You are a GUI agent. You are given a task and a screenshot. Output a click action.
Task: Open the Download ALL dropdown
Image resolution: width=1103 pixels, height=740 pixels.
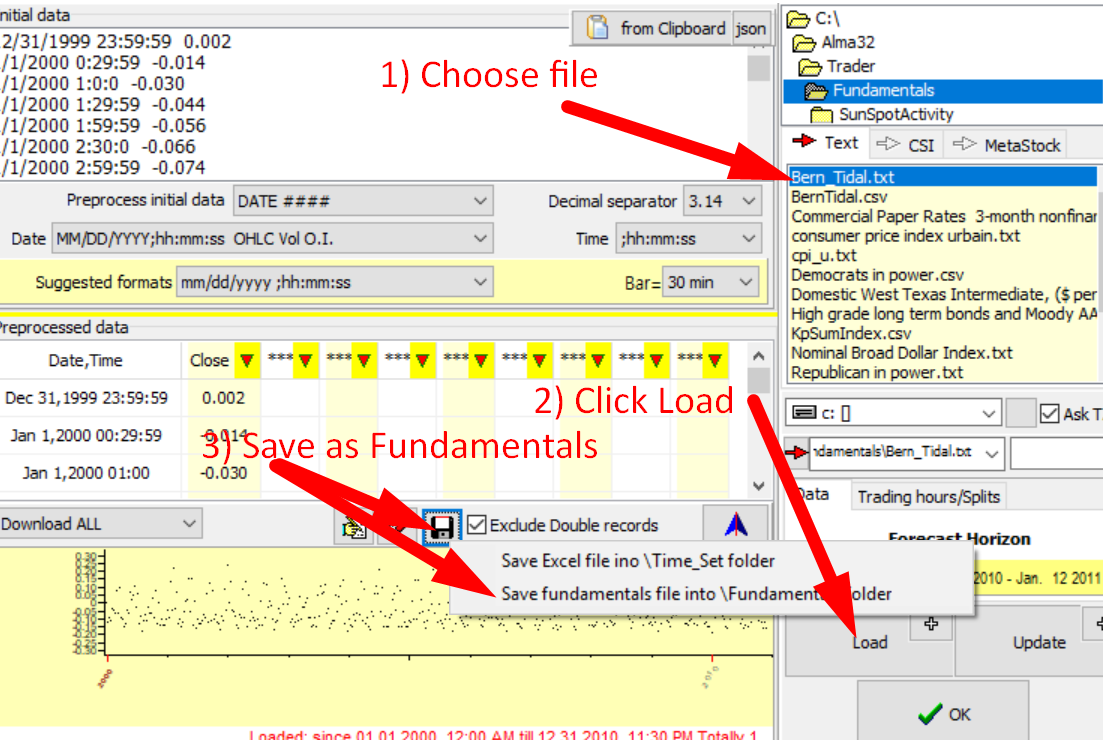[x=100, y=523]
